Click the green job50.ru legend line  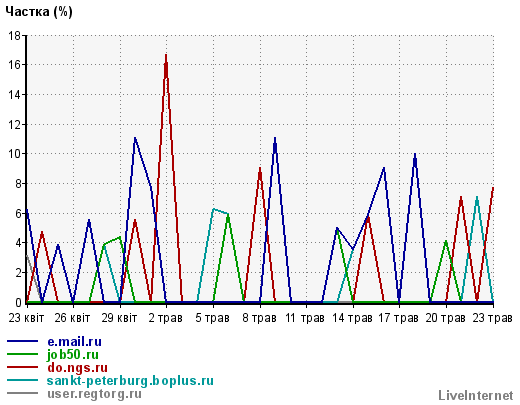(x=22, y=354)
